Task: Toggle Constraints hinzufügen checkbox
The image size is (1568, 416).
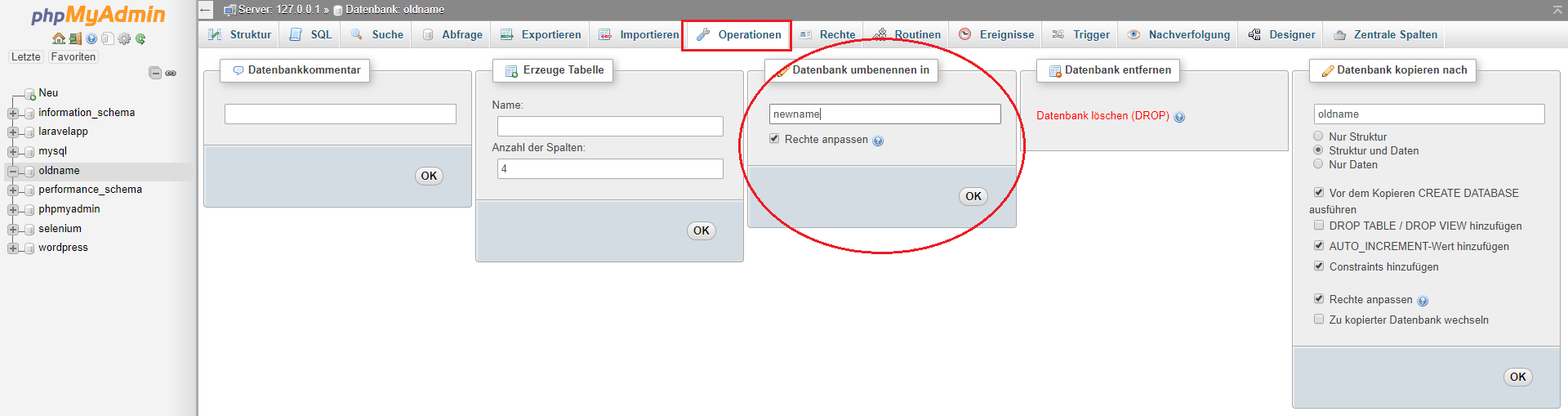Action: click(1318, 266)
